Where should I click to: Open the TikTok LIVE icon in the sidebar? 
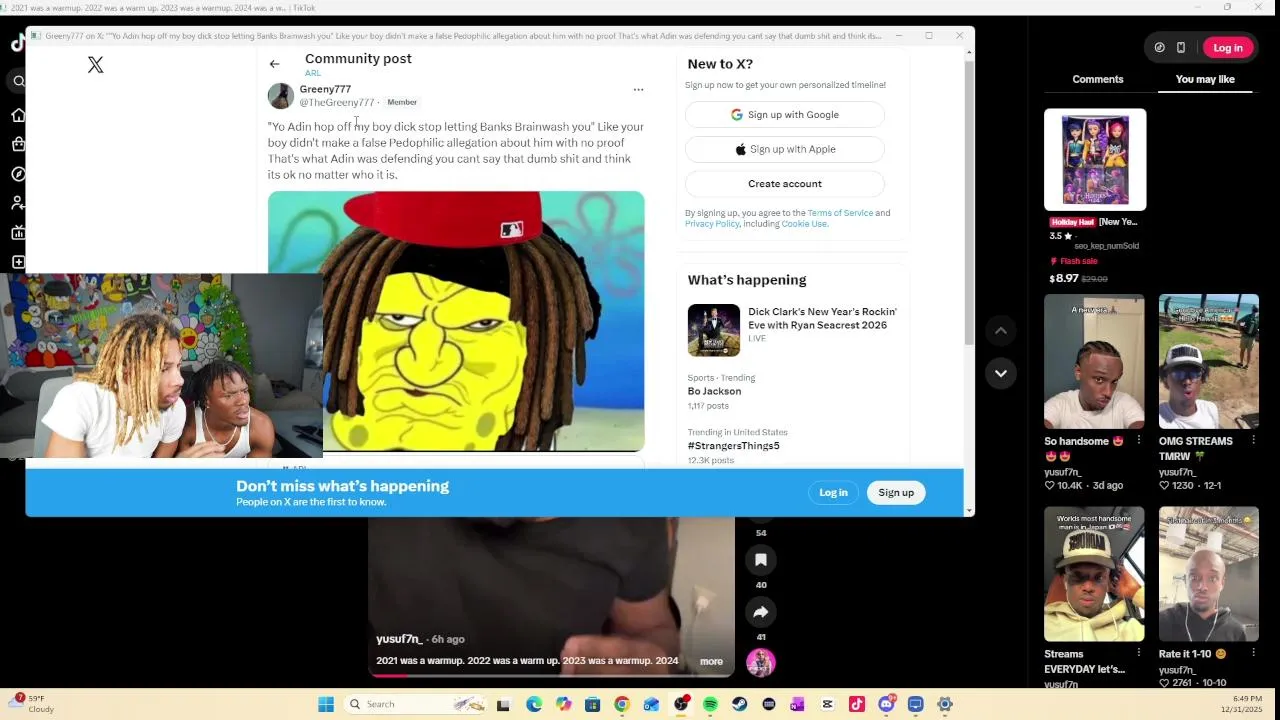click(18, 233)
